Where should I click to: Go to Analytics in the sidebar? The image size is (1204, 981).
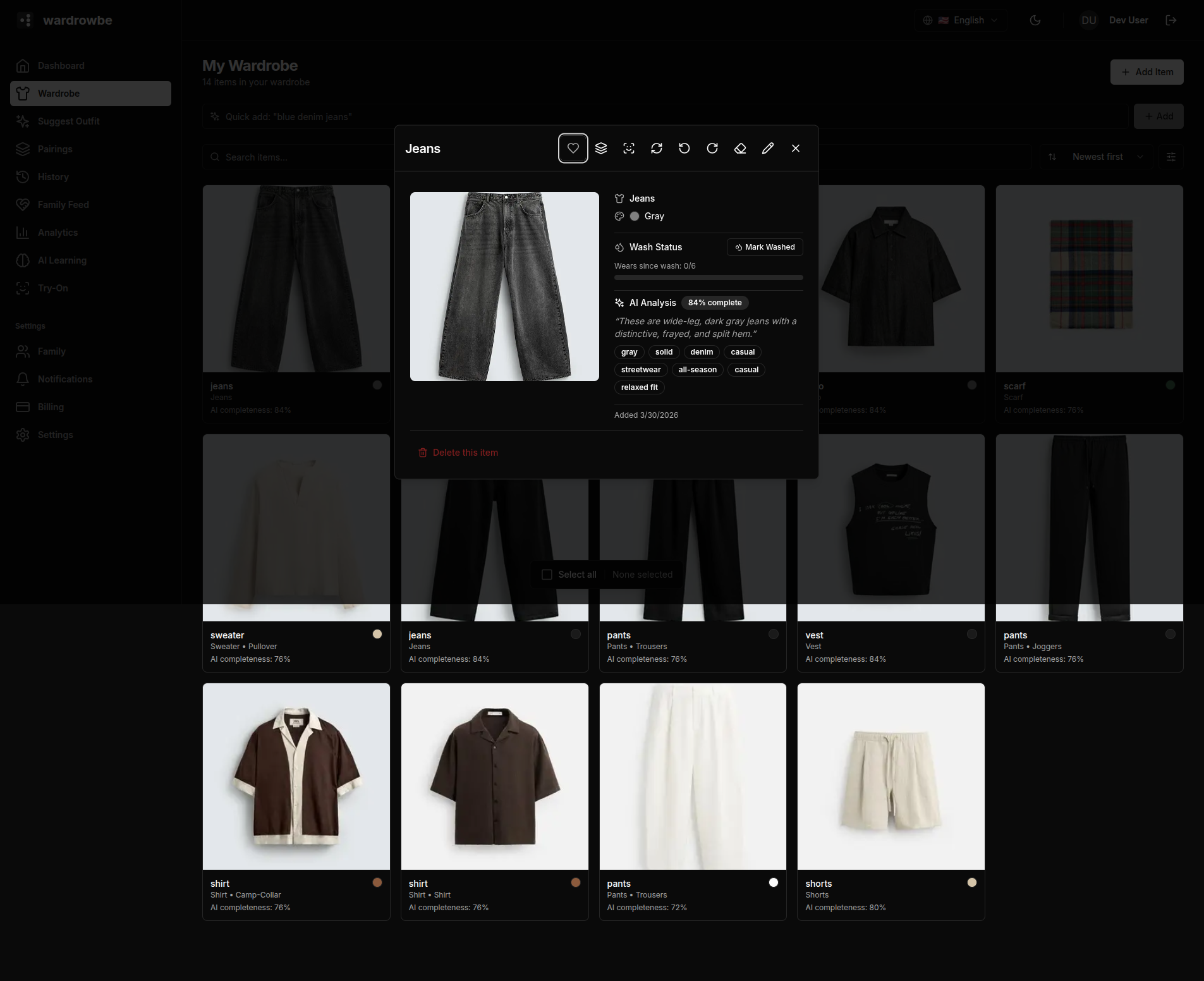tap(58, 233)
